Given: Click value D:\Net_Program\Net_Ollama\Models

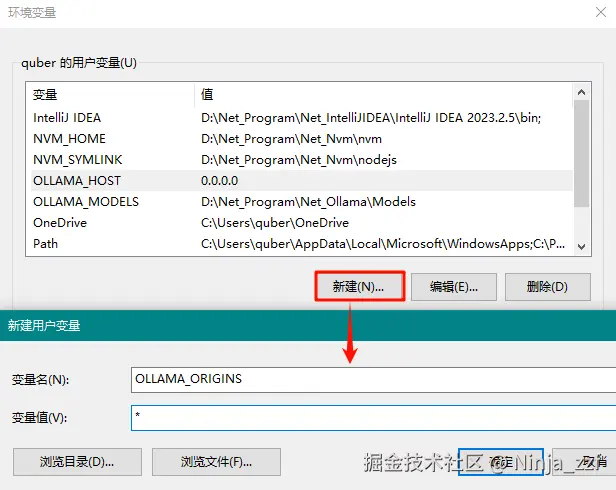Looking at the screenshot, I should (x=308, y=202).
